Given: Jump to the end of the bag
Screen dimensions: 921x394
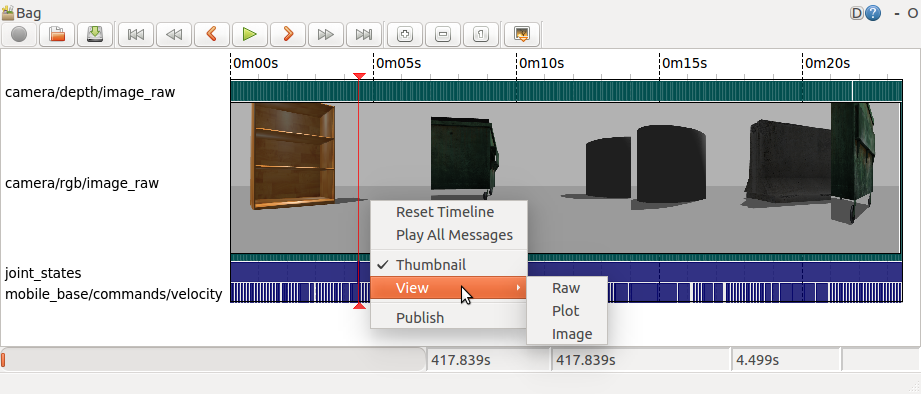Looking at the screenshot, I should (x=364, y=34).
